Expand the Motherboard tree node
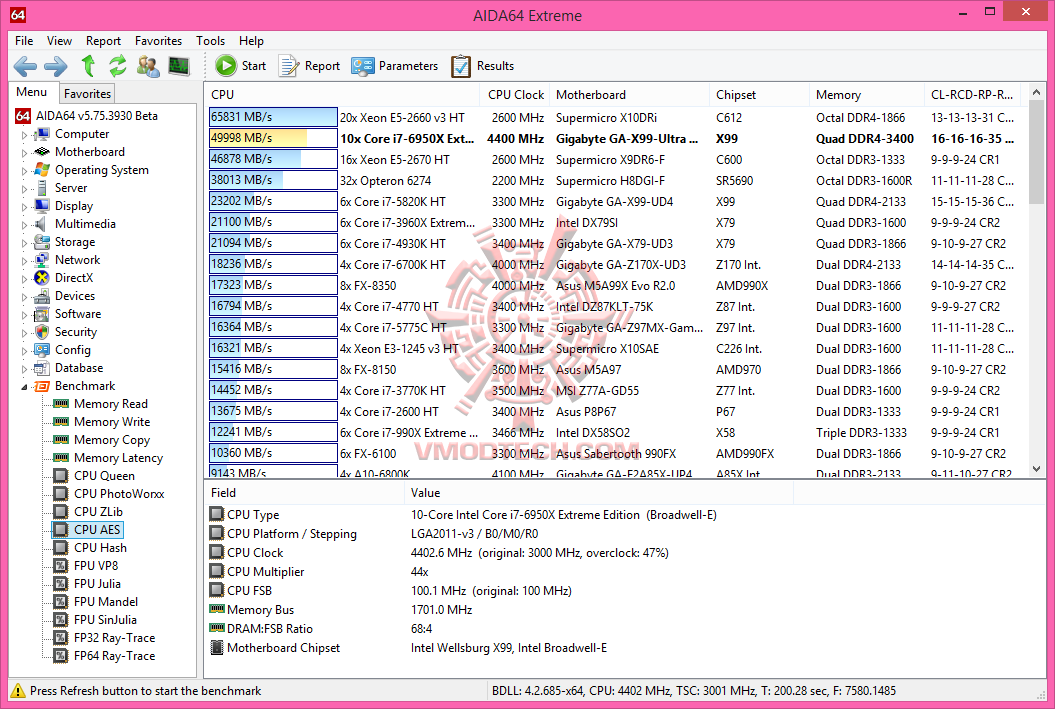1055x709 pixels. click(x=25, y=153)
